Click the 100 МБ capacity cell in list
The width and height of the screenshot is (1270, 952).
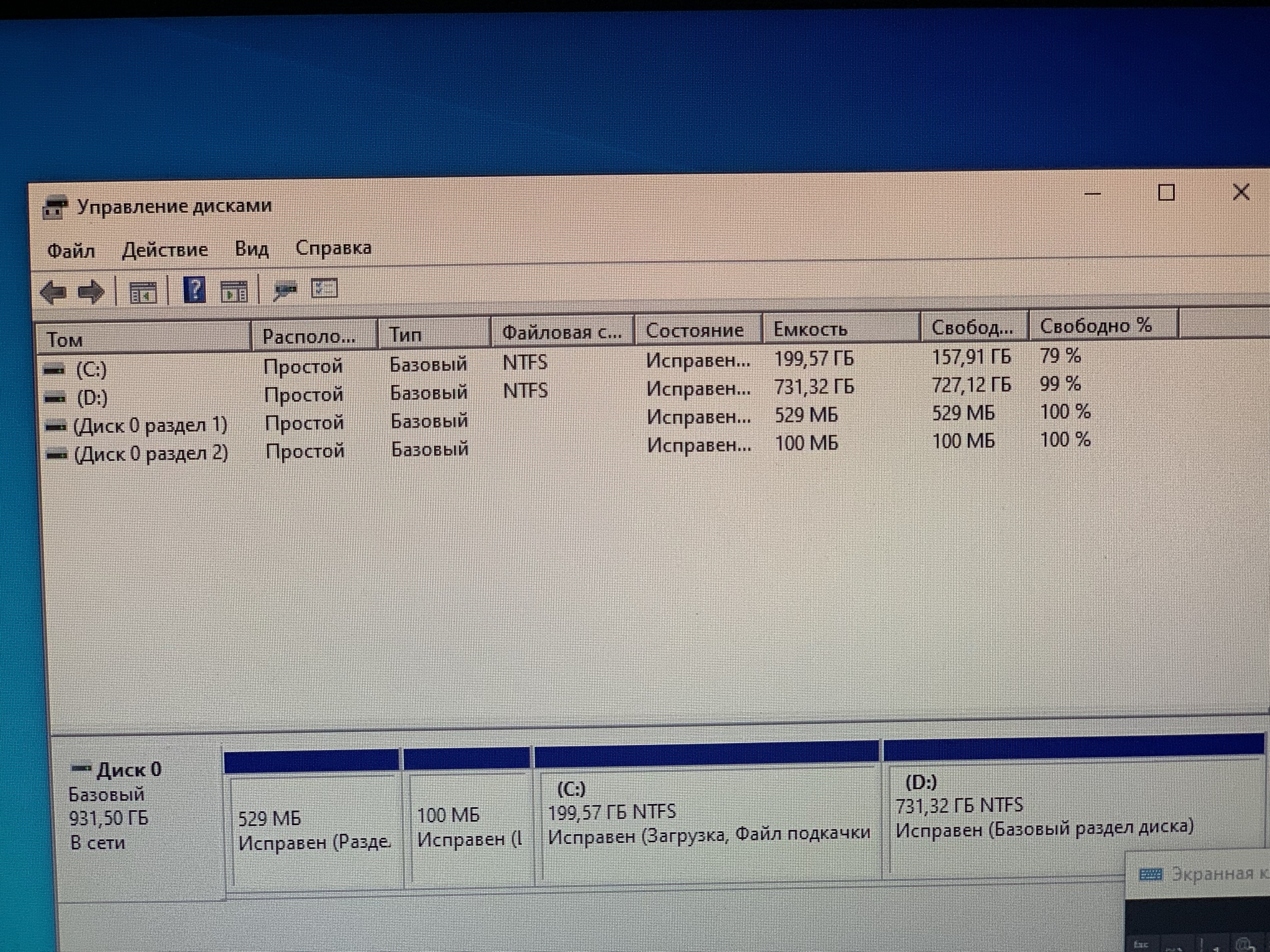(806, 443)
